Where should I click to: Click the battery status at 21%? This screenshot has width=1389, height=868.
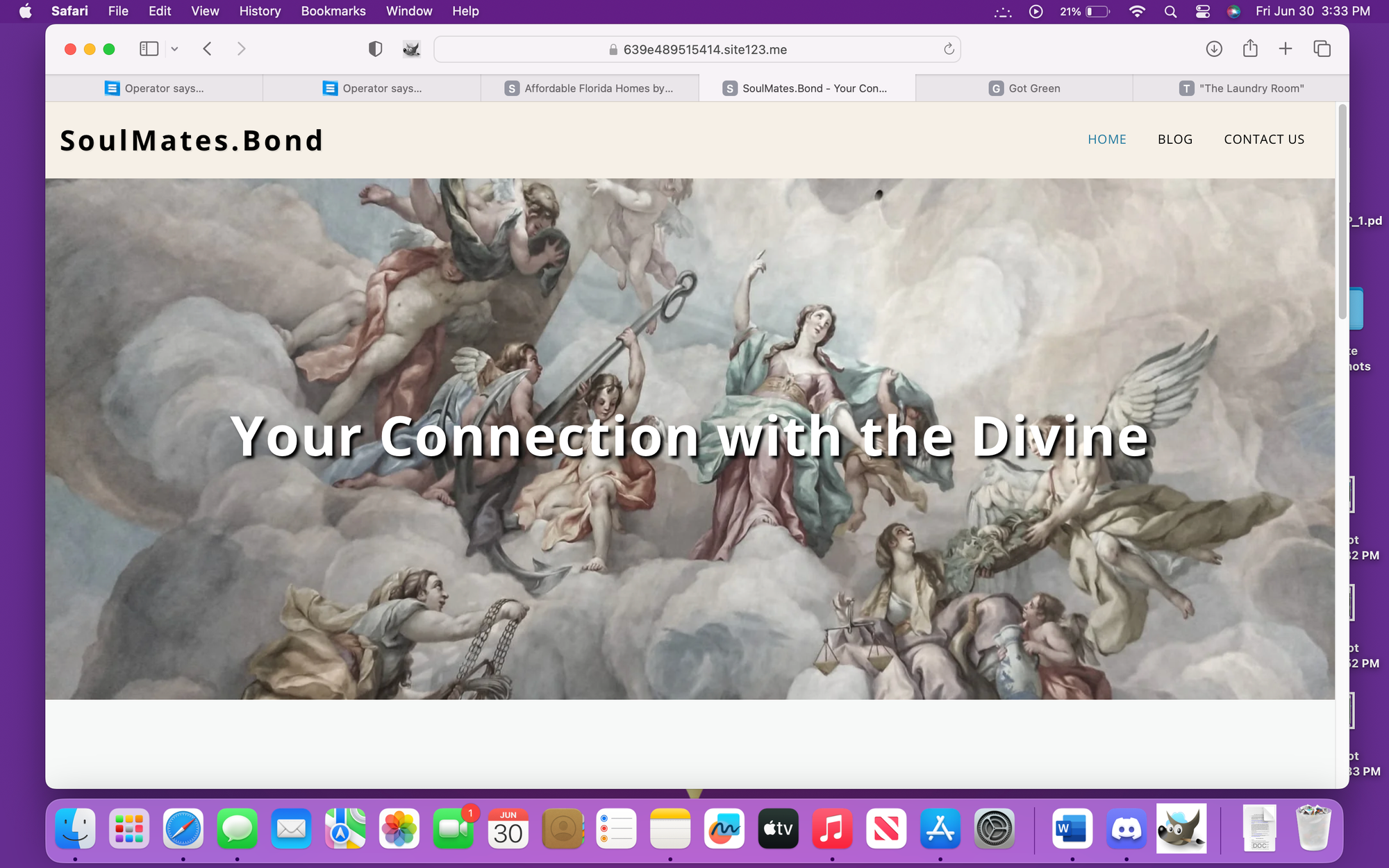[1085, 11]
